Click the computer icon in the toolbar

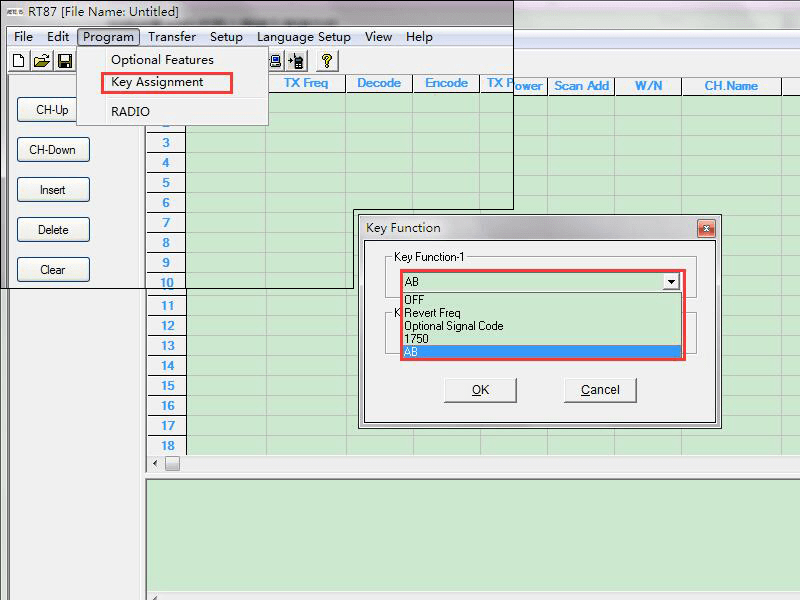tap(275, 61)
